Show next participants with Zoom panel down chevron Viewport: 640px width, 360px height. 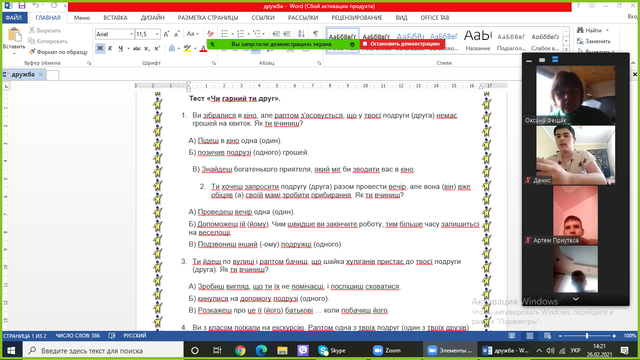point(576,299)
